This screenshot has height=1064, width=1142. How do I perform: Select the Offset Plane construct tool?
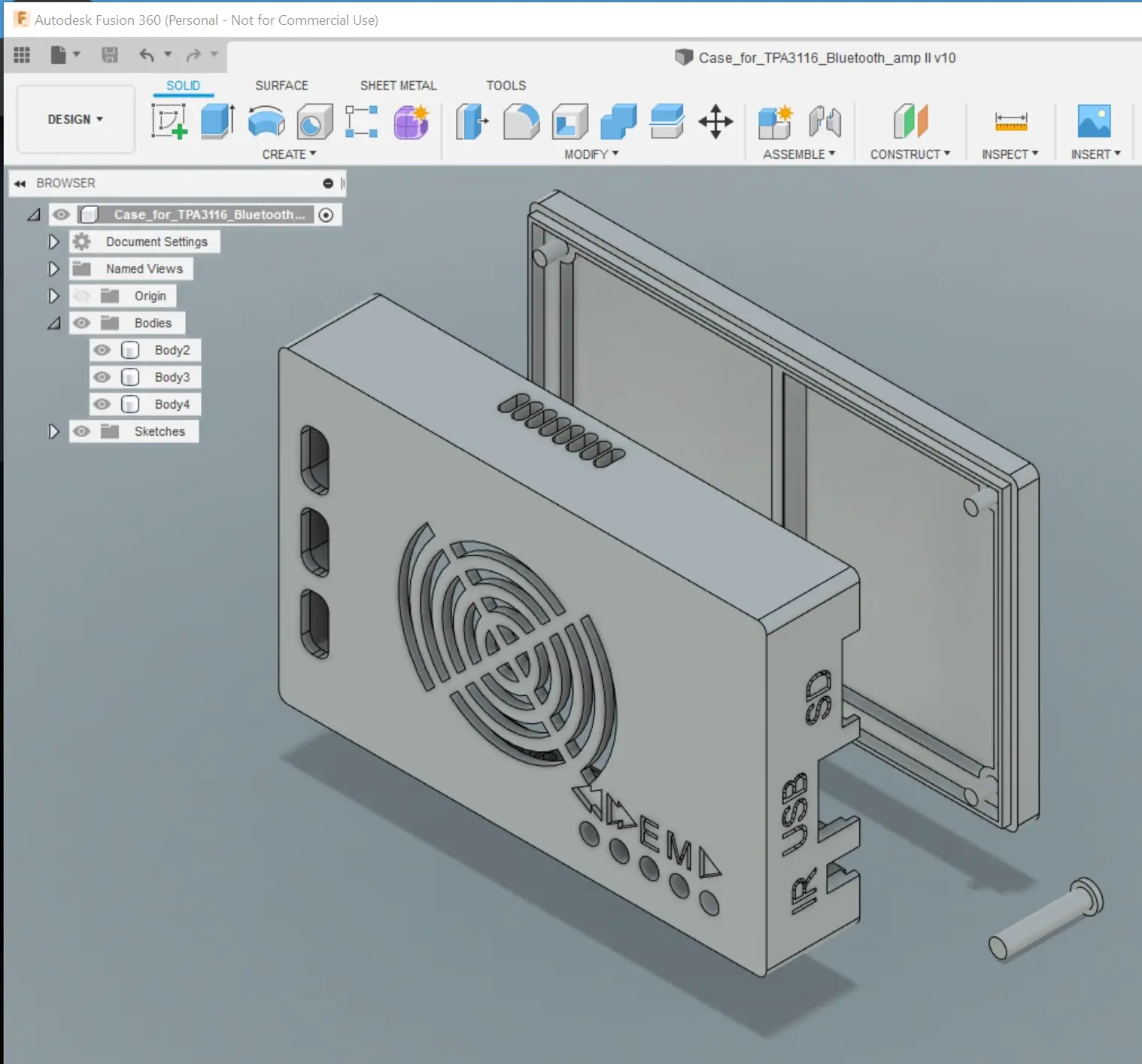tap(910, 121)
